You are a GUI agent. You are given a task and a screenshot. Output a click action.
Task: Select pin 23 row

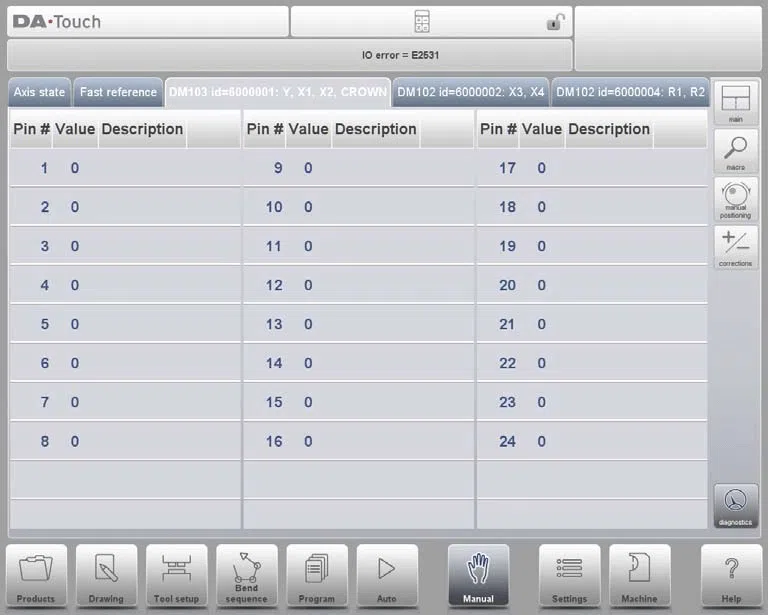click(592, 402)
